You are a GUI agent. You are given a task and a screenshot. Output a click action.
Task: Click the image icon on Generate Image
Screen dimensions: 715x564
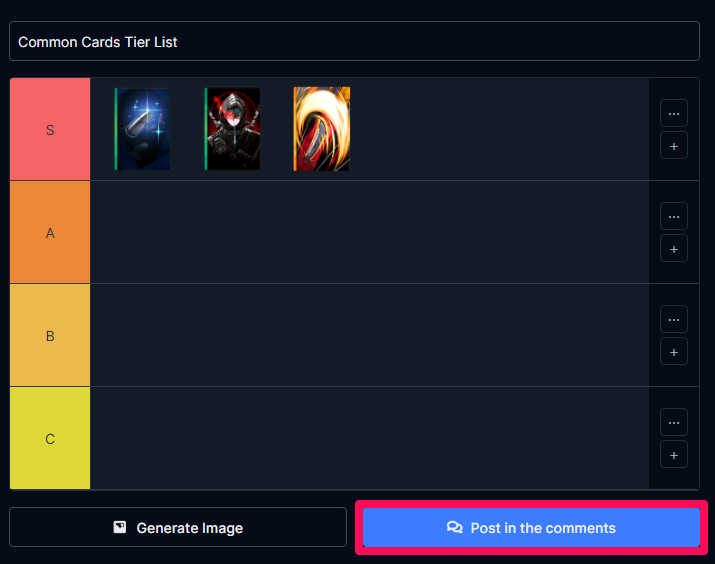point(120,527)
